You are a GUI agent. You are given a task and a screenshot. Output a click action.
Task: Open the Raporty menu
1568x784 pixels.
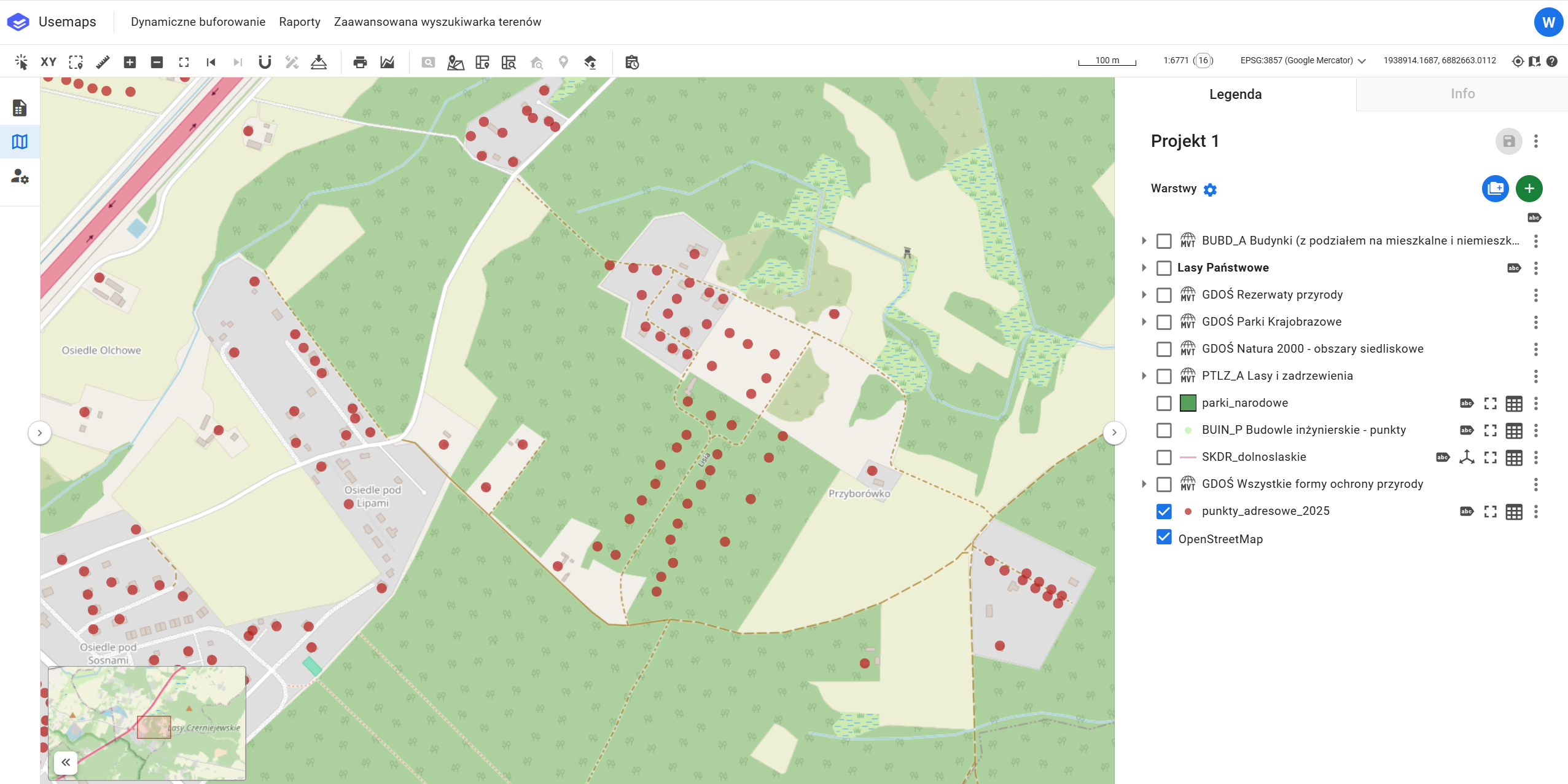299,22
